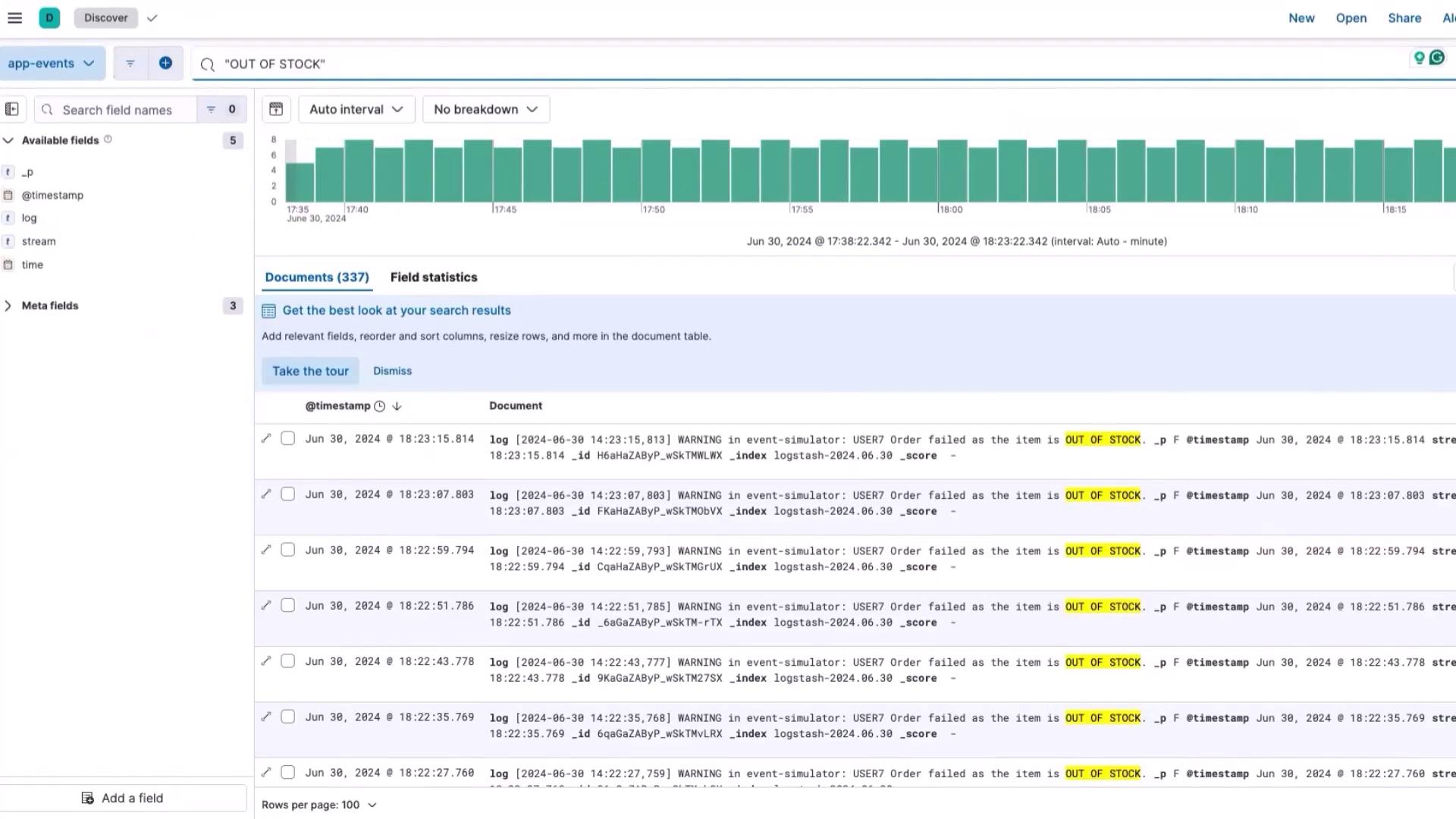Viewport: 1456px width, 819px height.
Task: Open the Share menu in top bar
Action: pyautogui.click(x=1404, y=17)
